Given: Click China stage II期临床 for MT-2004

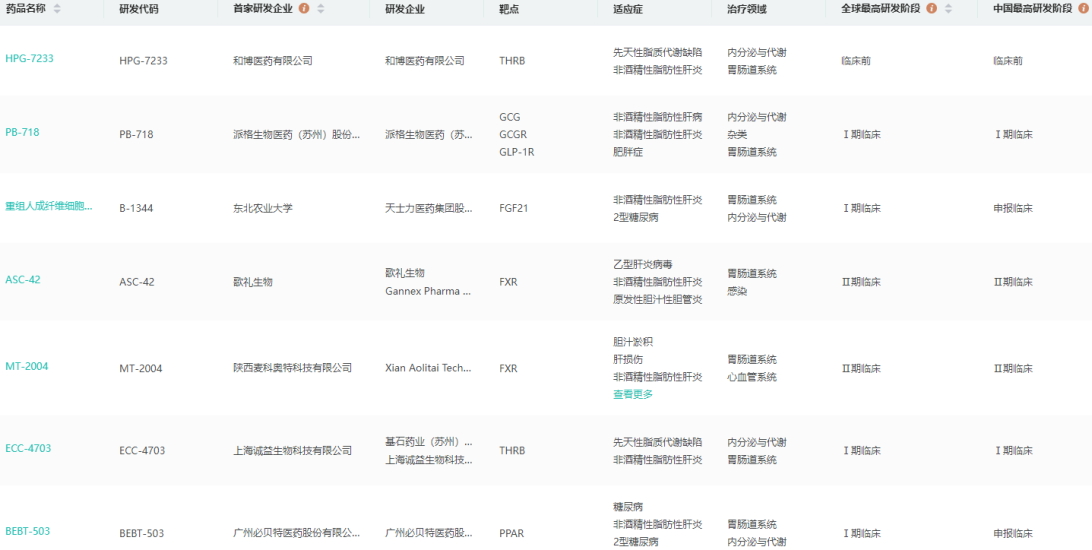Looking at the screenshot, I should [1013, 368].
